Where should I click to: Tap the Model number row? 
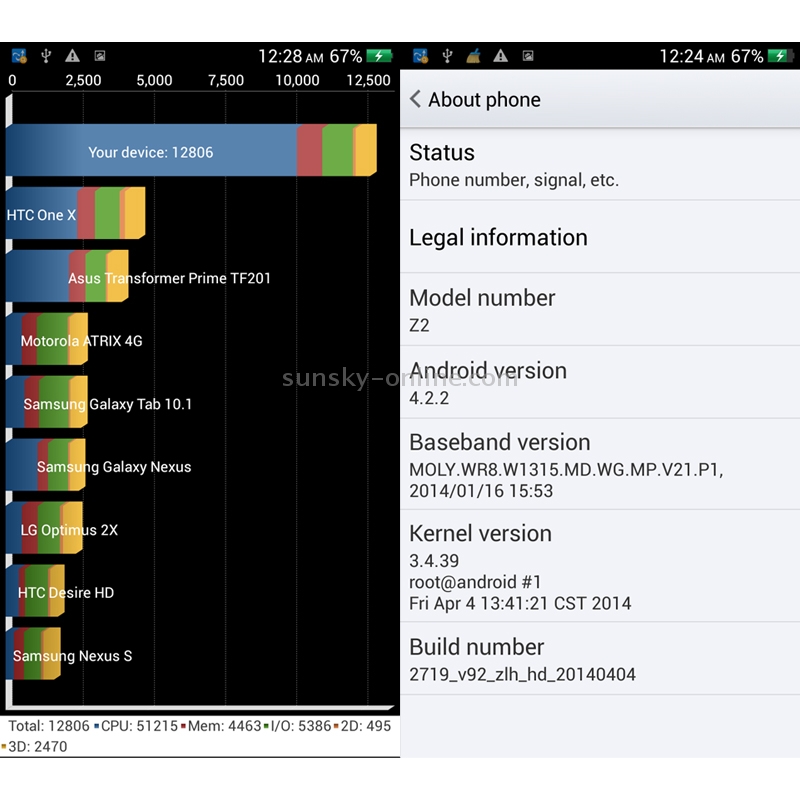600,310
